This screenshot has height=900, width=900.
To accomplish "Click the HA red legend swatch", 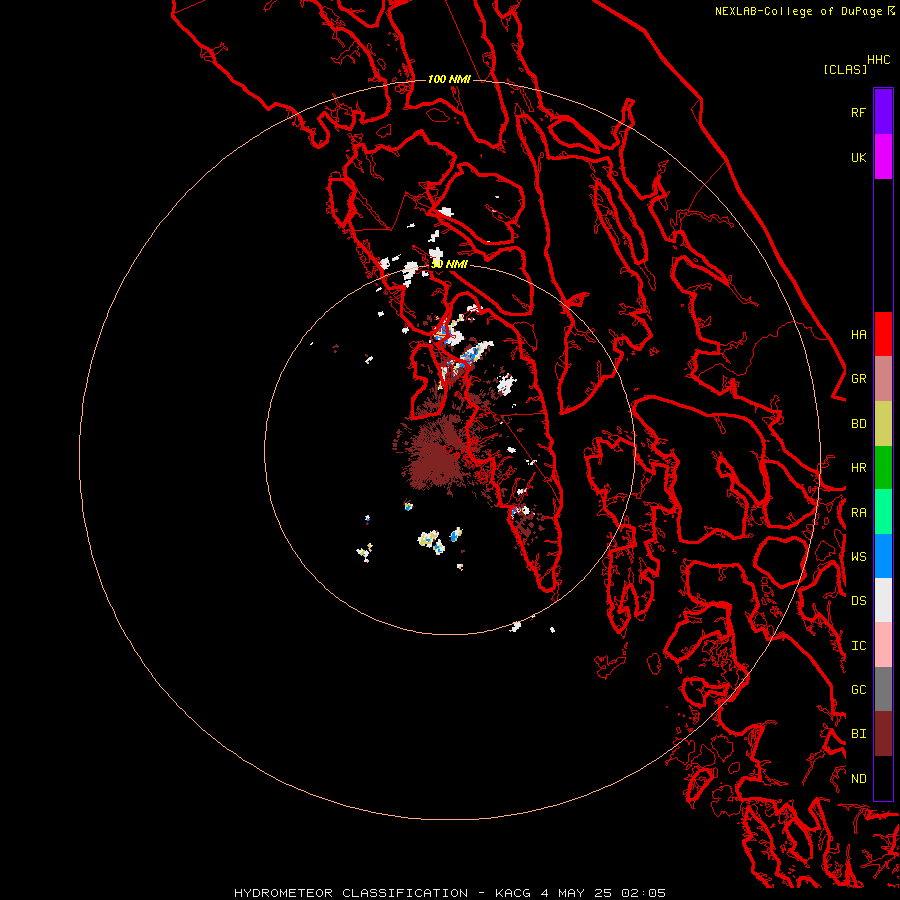I will pyautogui.click(x=883, y=334).
